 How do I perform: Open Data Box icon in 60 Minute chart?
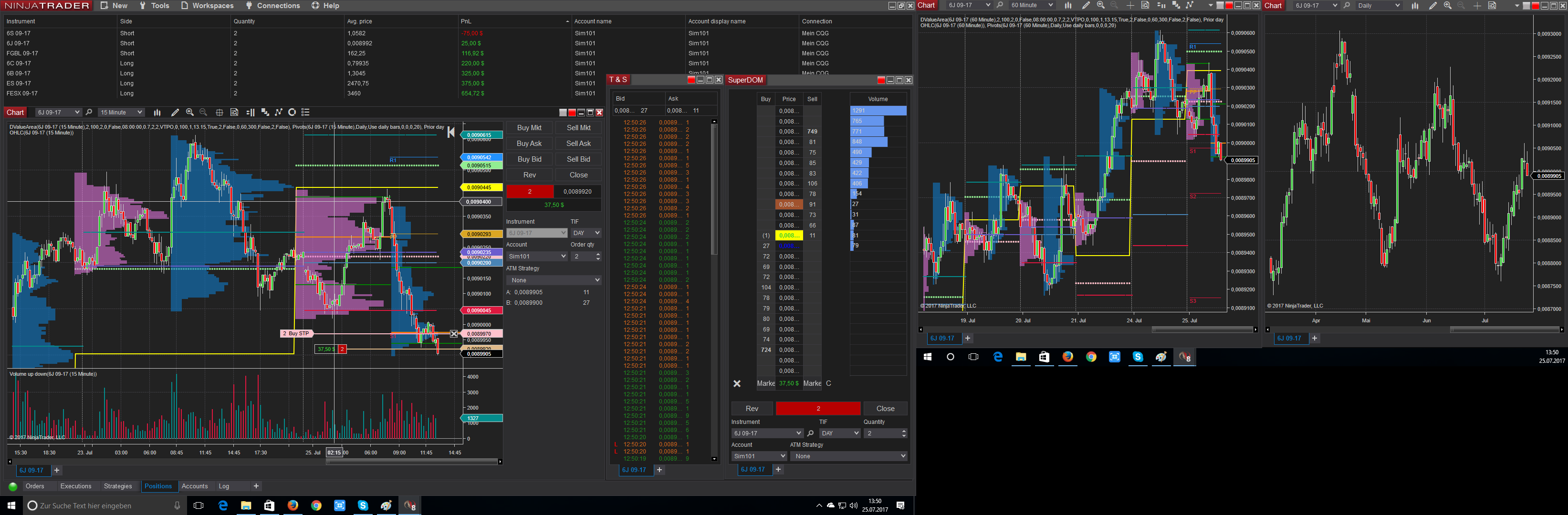pos(1145,5)
